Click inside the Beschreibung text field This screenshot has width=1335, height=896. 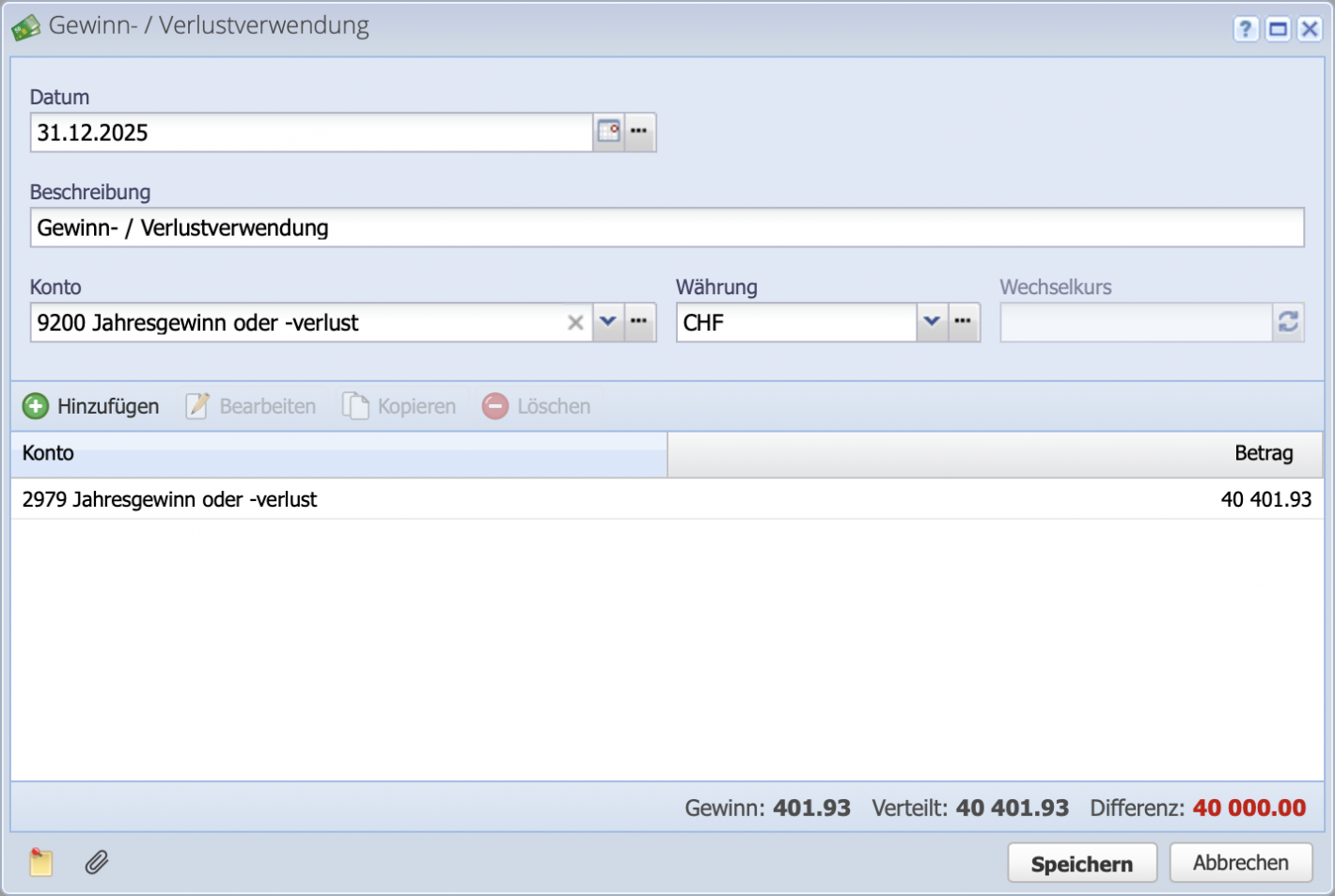[470, 227]
